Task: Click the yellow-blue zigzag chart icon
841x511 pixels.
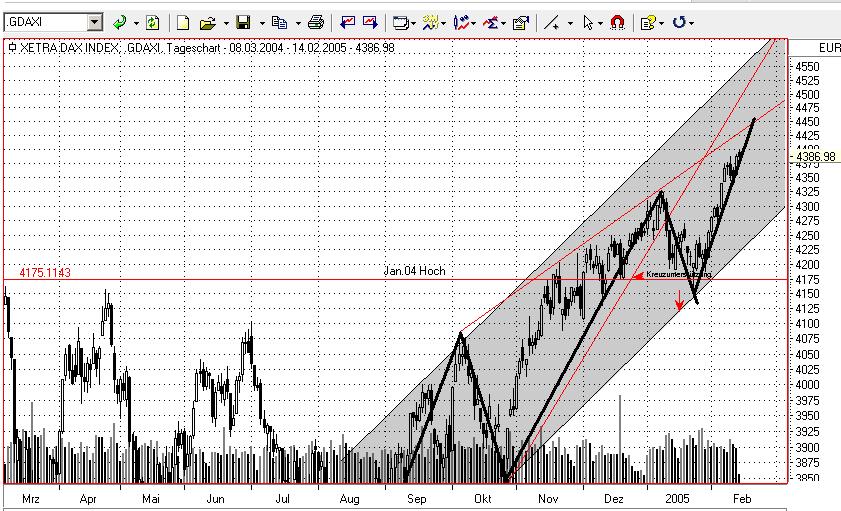Action: (430, 23)
